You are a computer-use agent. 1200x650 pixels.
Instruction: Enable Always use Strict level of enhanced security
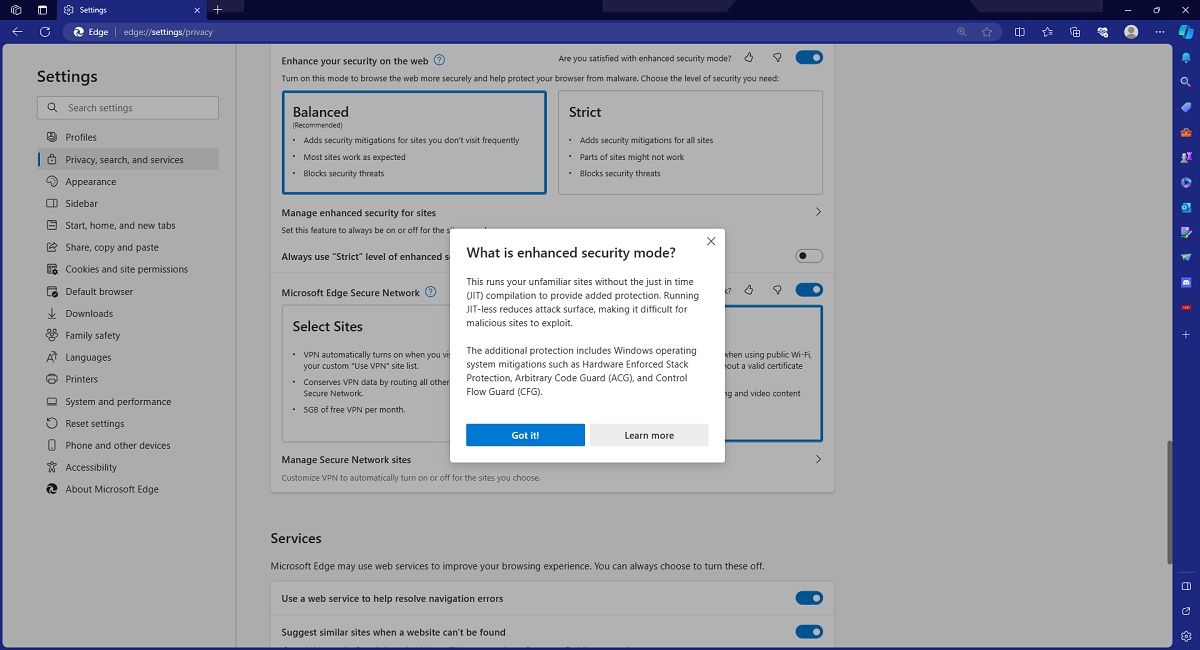click(808, 255)
